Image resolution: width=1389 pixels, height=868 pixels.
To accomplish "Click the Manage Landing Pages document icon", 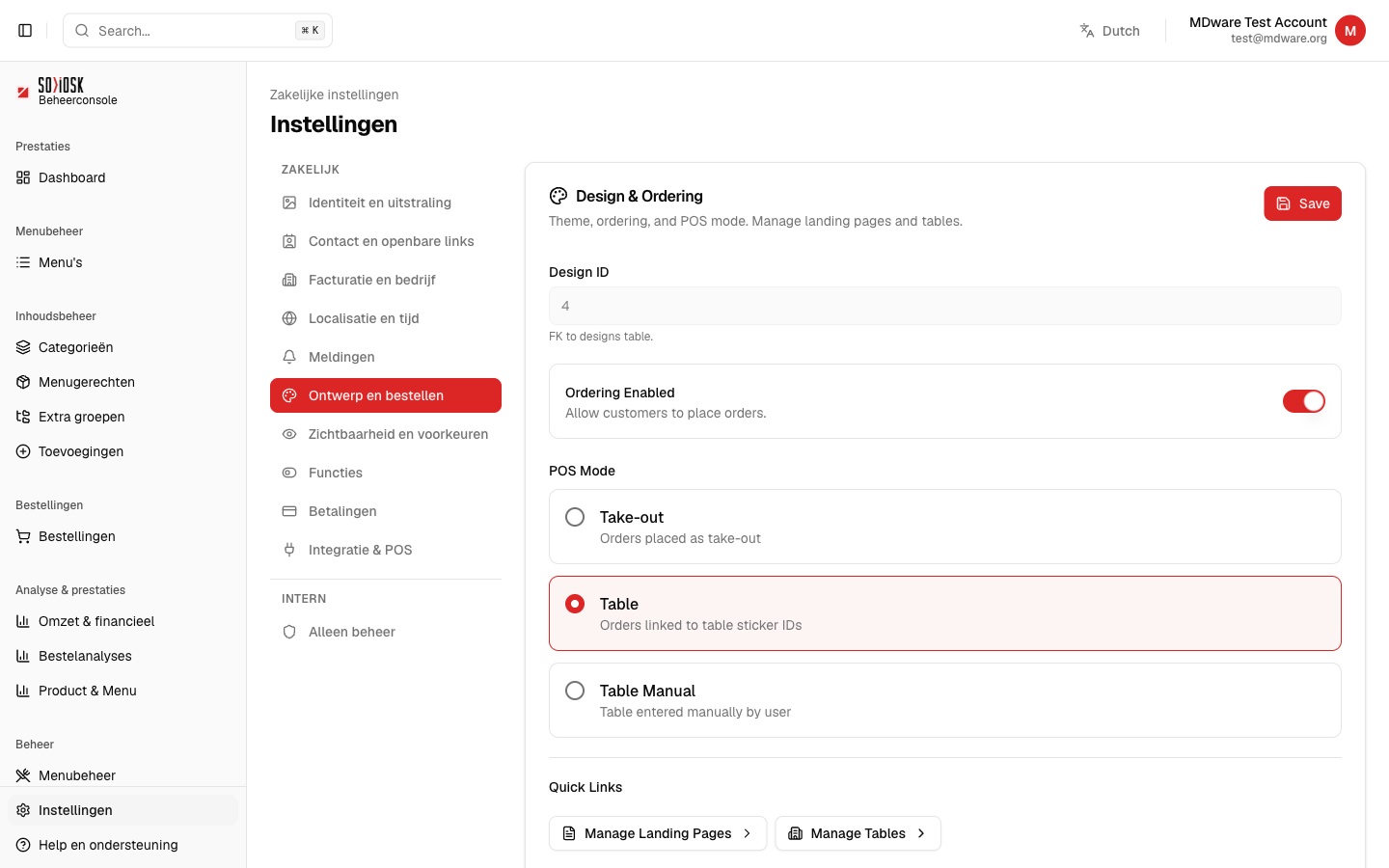I will (569, 833).
